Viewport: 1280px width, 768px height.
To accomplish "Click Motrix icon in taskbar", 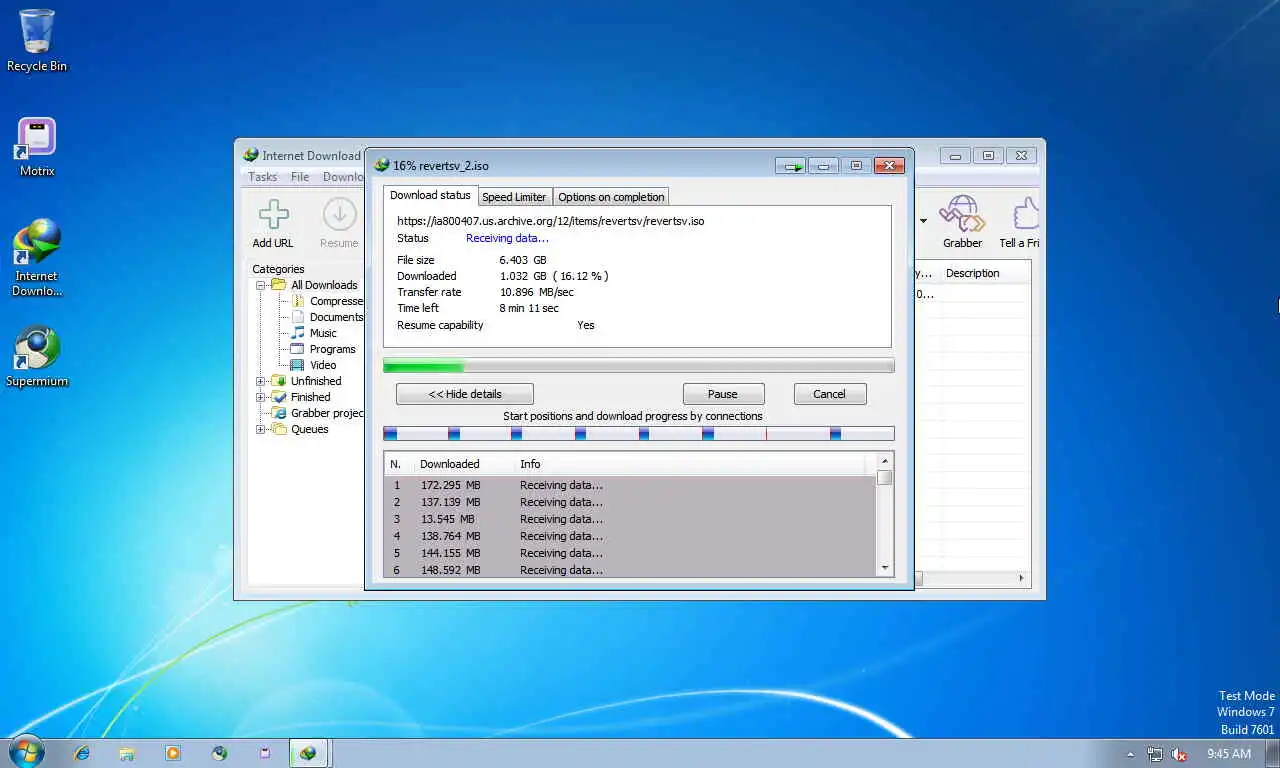I will tap(265, 753).
